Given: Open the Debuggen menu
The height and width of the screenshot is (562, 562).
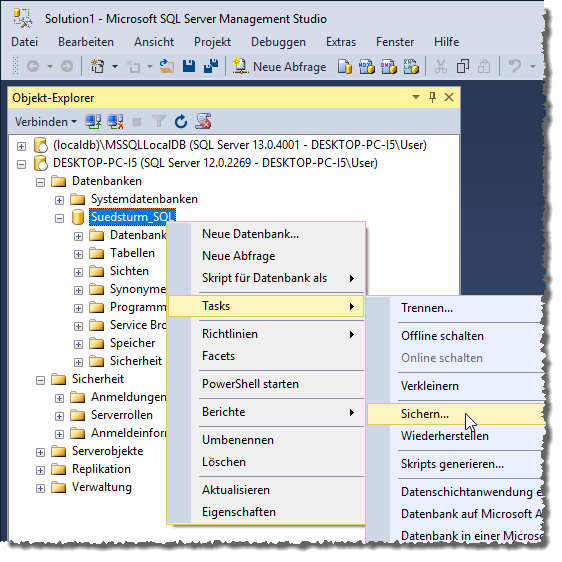Looking at the screenshot, I should [x=278, y=42].
